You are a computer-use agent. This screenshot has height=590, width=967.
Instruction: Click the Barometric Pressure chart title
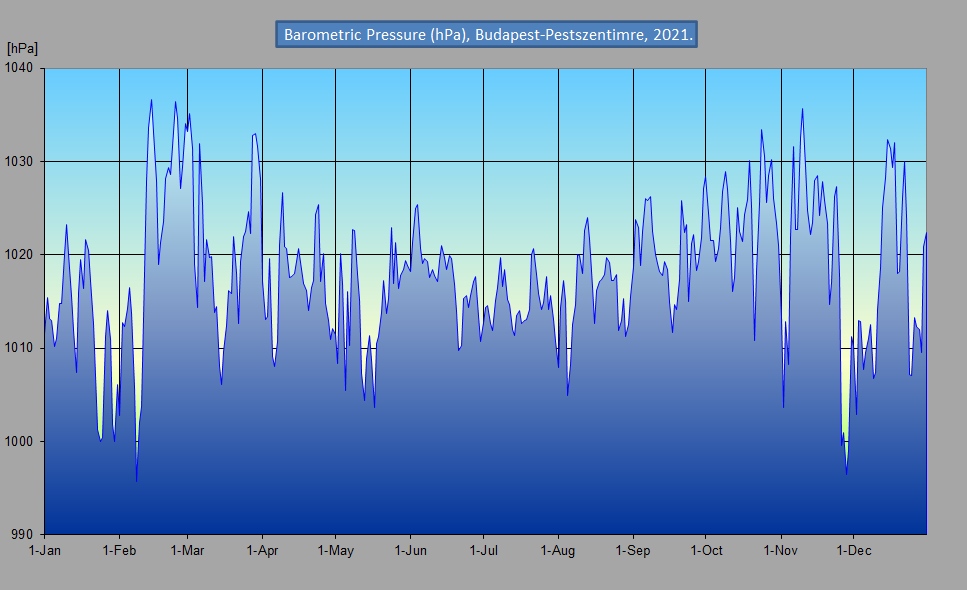(x=486, y=34)
